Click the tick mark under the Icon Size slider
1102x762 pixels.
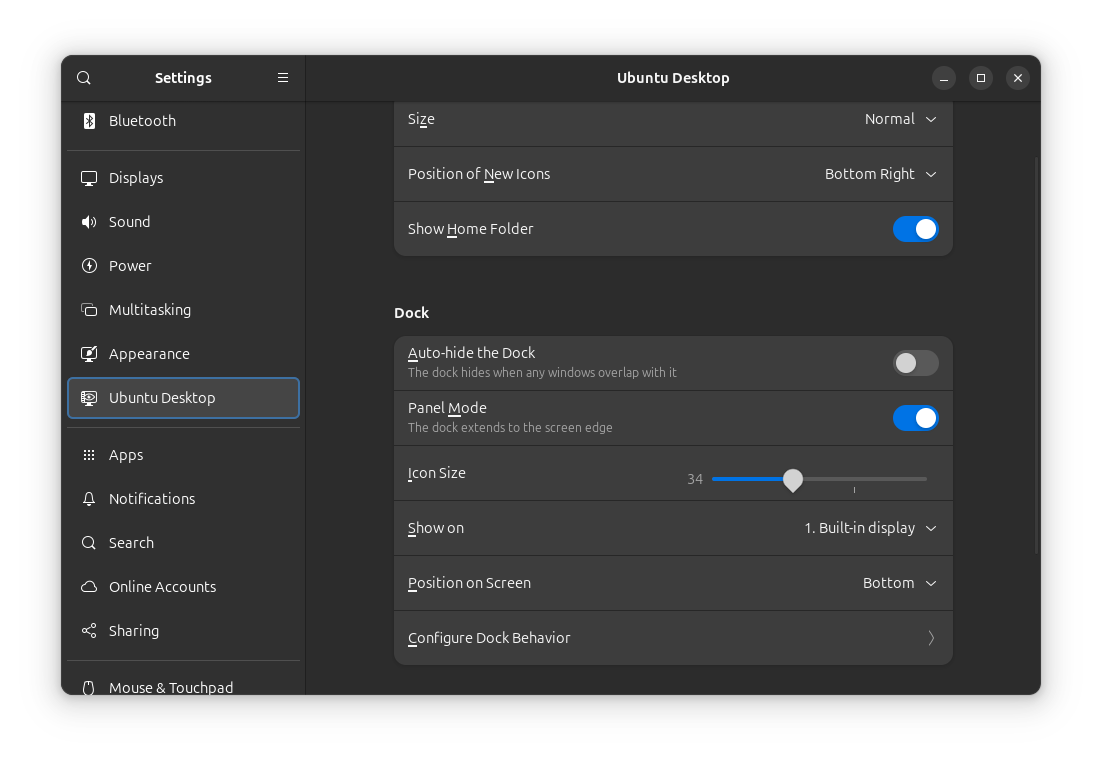[x=855, y=490]
